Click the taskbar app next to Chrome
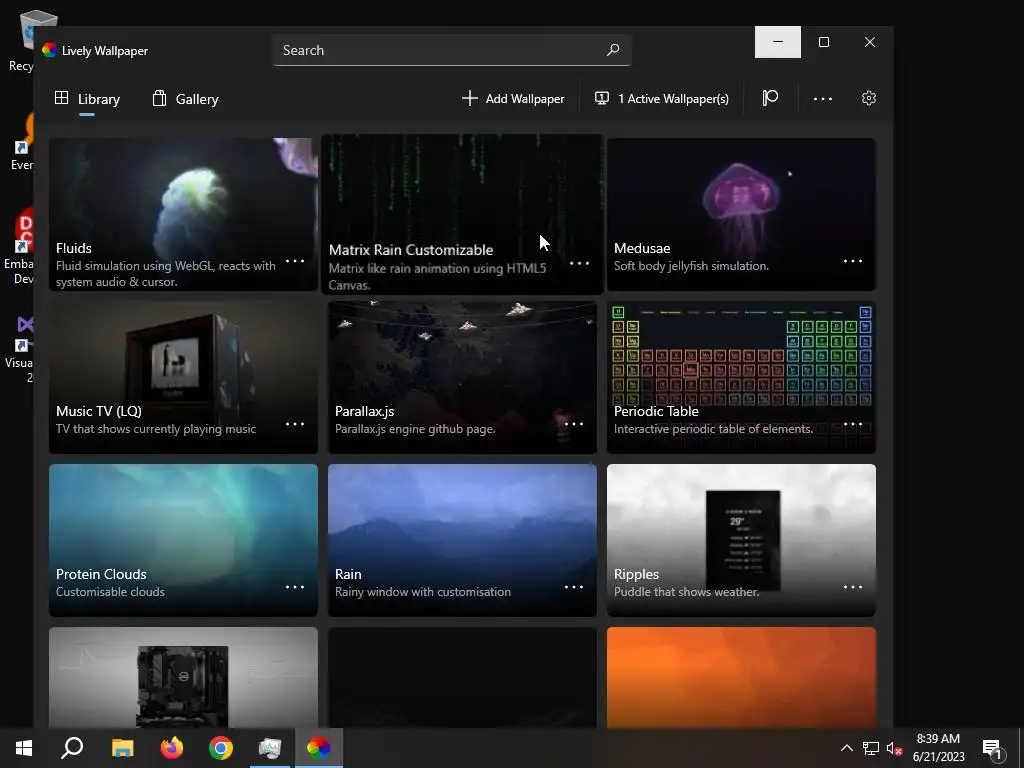This screenshot has height=768, width=1024. (270, 748)
